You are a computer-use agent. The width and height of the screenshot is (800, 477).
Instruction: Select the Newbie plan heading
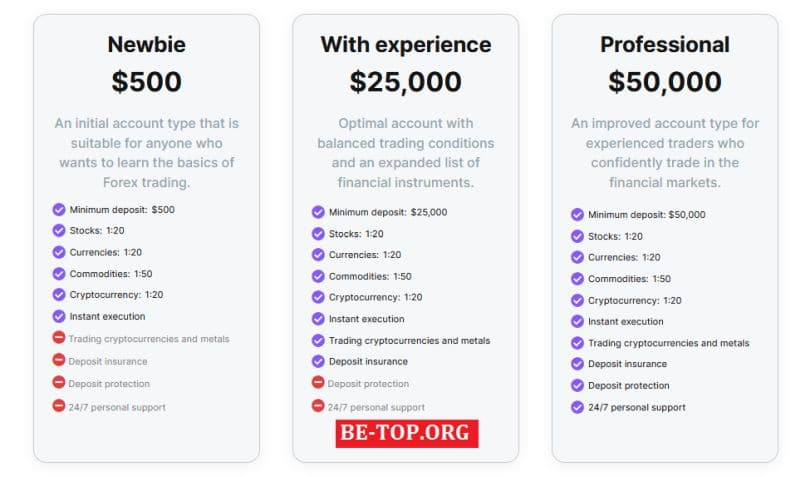pyautogui.click(x=146, y=45)
